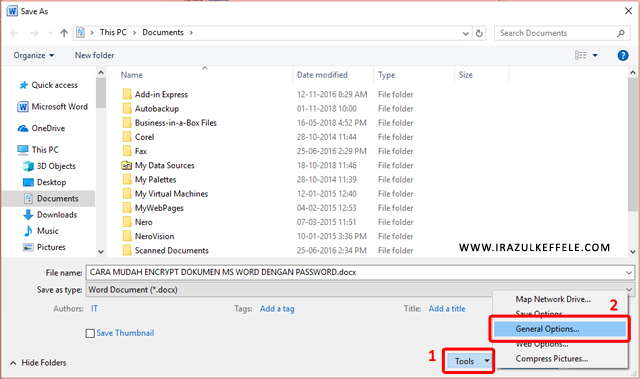Select the NeroVision folder
This screenshot has height=379, width=640.
pyautogui.click(x=148, y=236)
